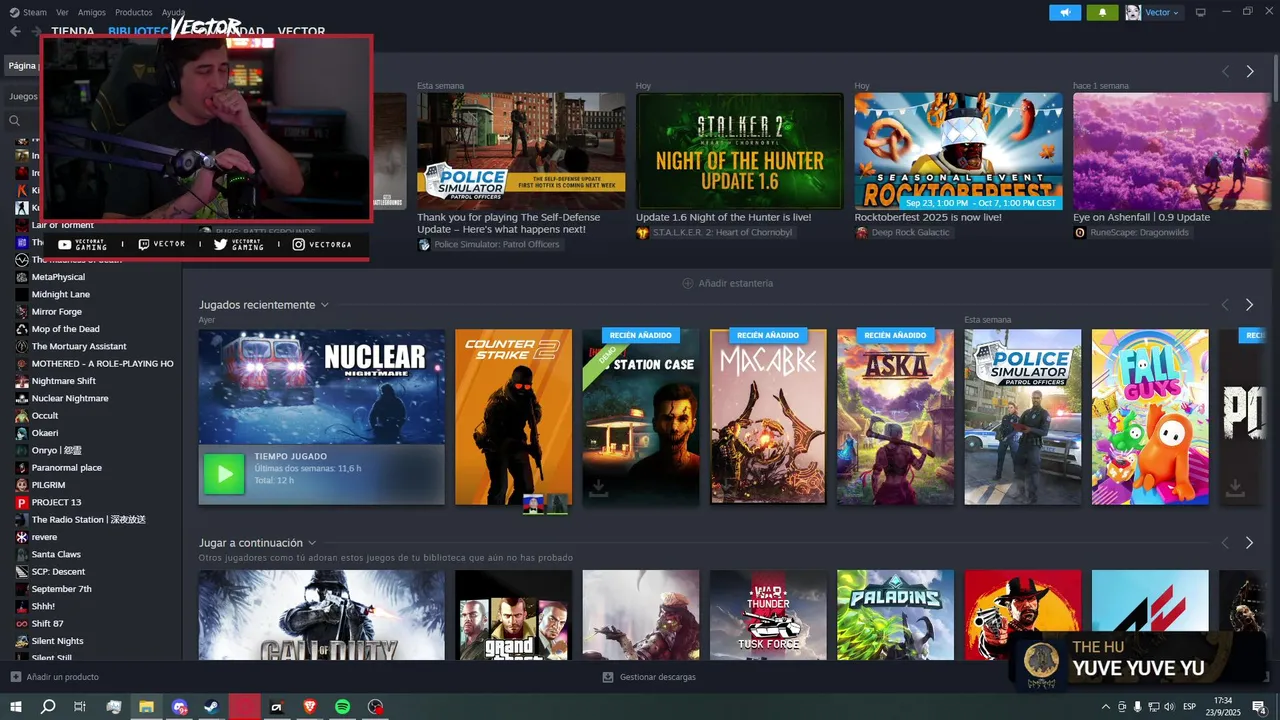The image size is (1280, 720).
Task: Open the Amigos menu
Action: [x=92, y=12]
